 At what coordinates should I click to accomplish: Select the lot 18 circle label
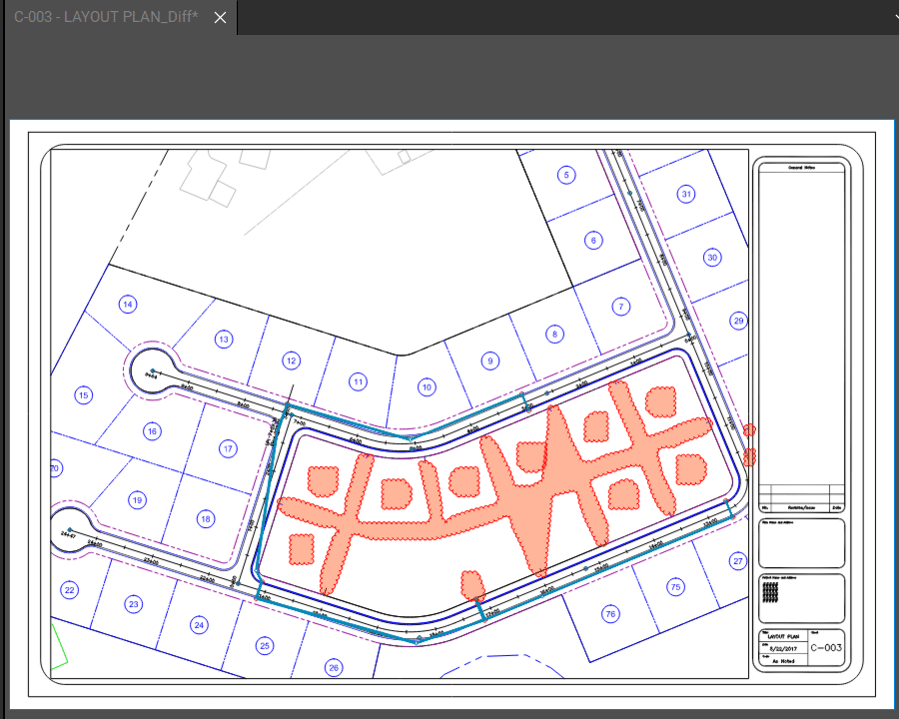206,519
